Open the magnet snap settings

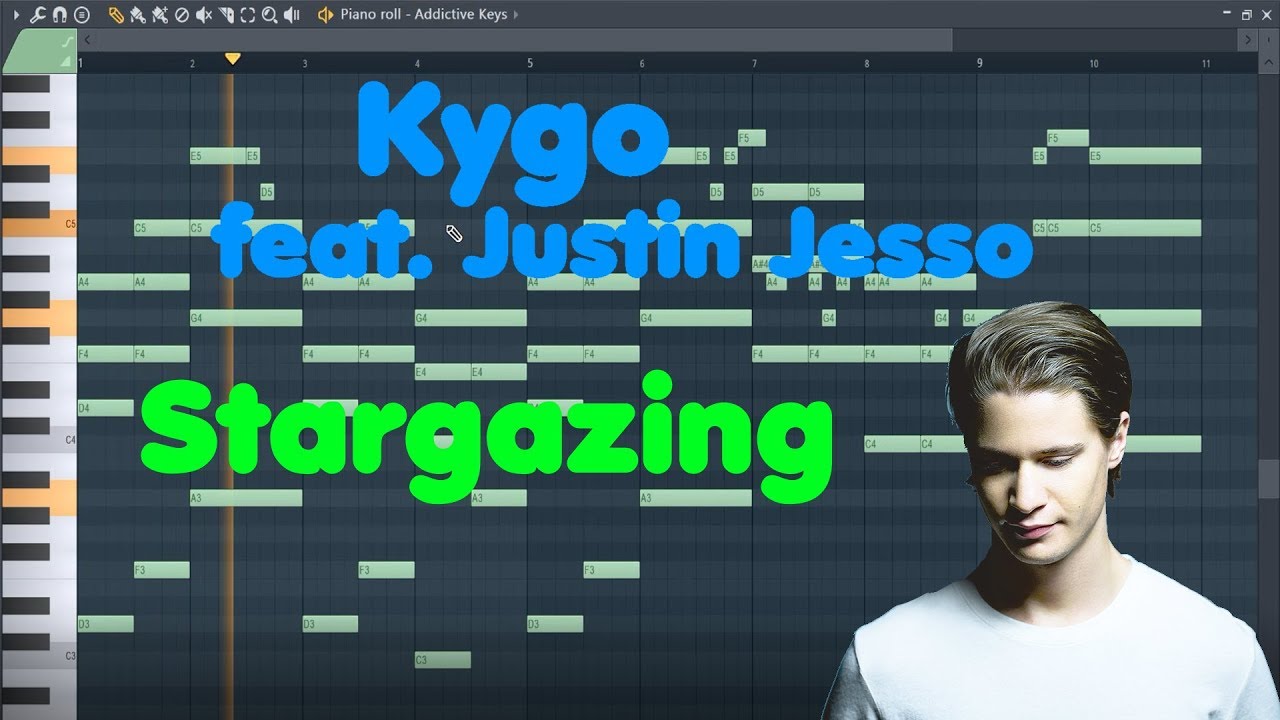60,15
